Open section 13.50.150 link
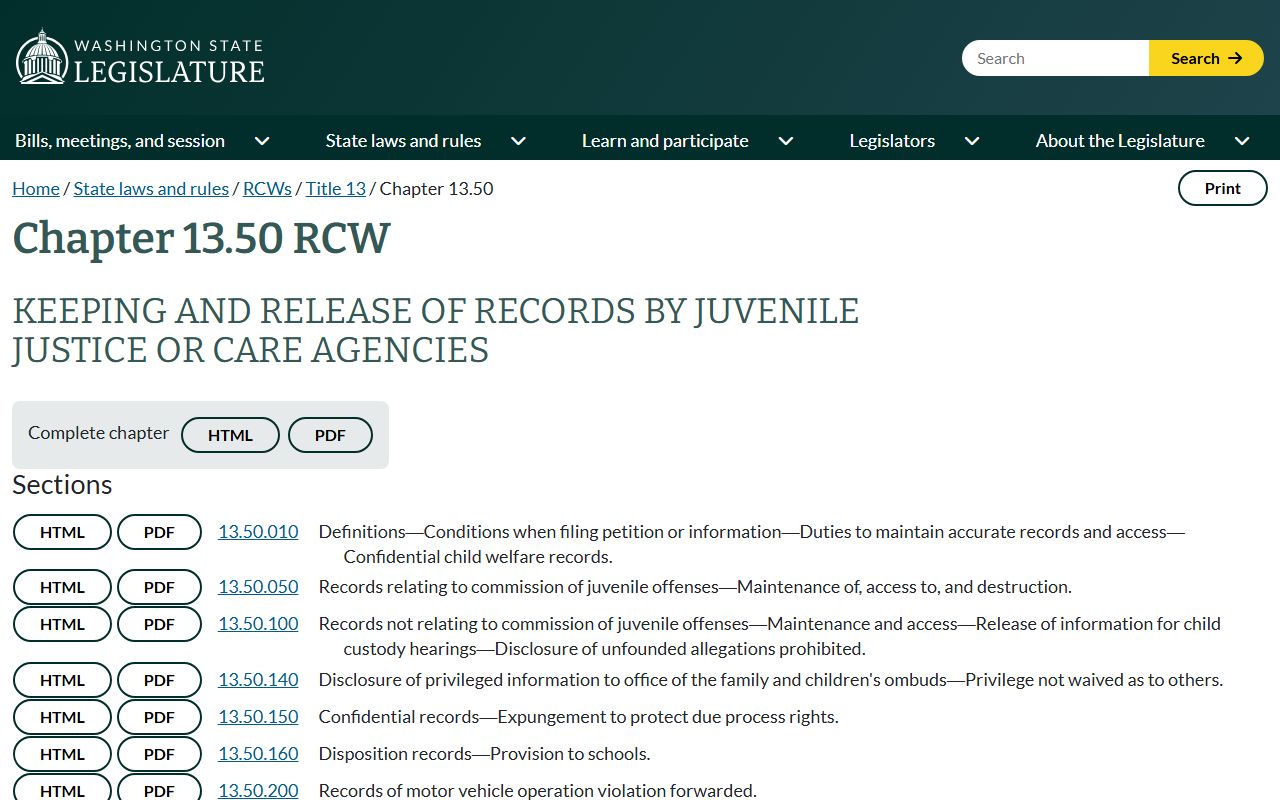1280x800 pixels. click(258, 717)
